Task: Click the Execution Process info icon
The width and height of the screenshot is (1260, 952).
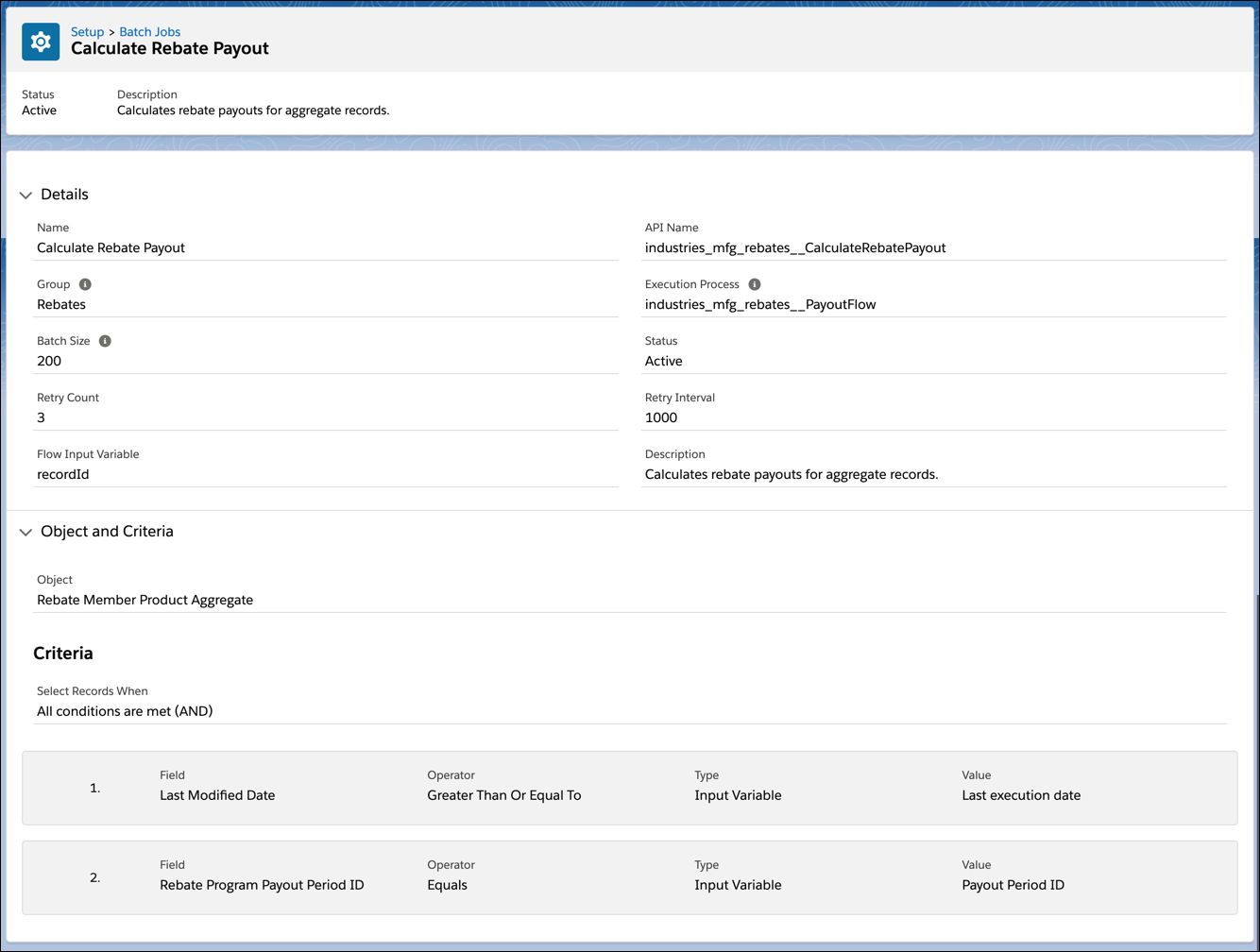Action: [754, 284]
